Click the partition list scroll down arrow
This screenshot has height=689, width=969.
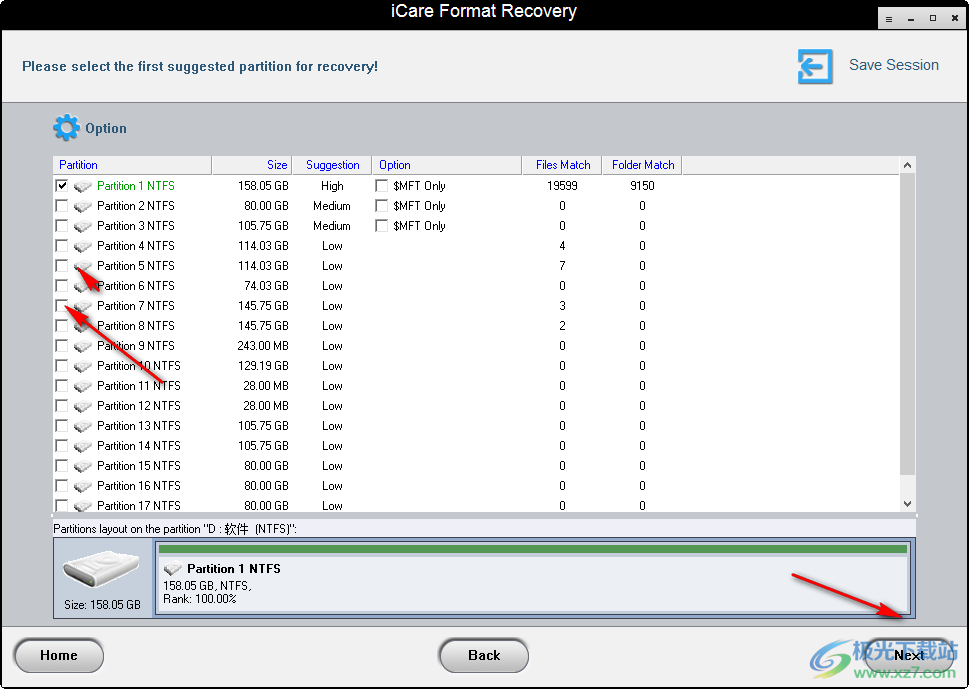click(x=907, y=504)
